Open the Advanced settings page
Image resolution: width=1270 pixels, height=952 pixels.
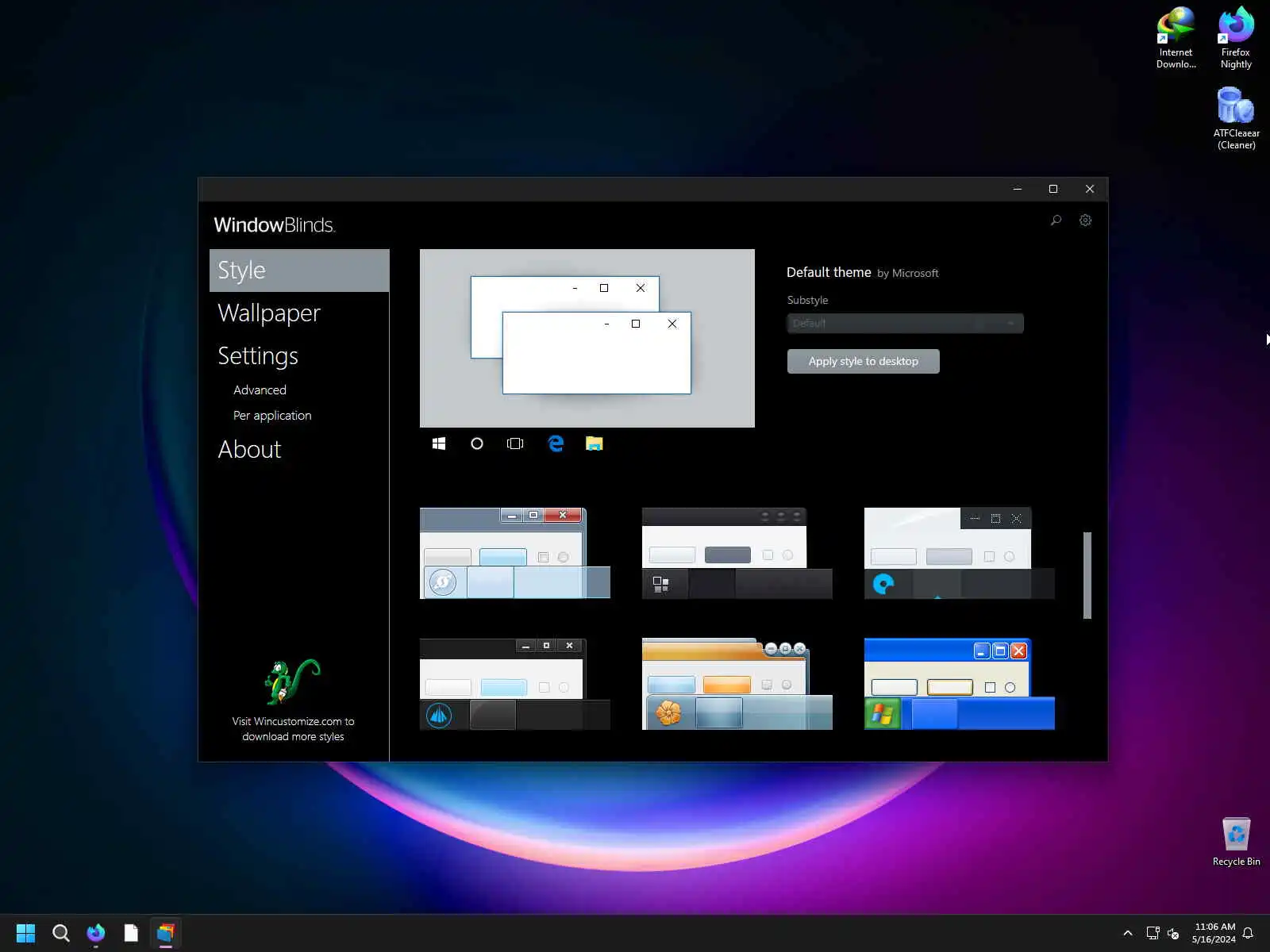point(260,390)
